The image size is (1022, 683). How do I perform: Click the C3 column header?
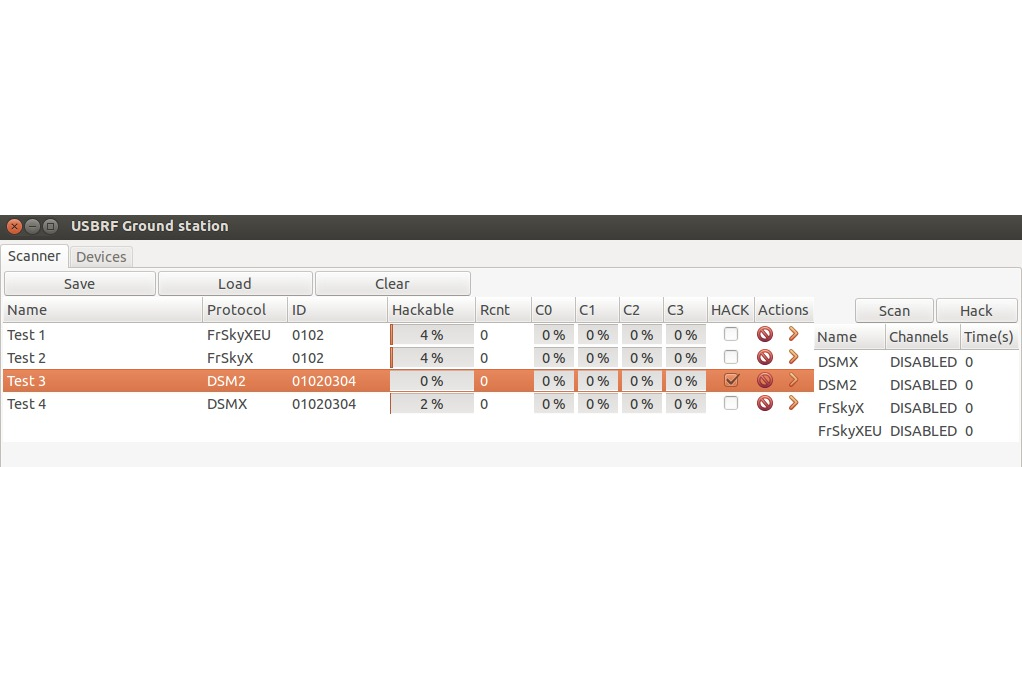tap(686, 310)
